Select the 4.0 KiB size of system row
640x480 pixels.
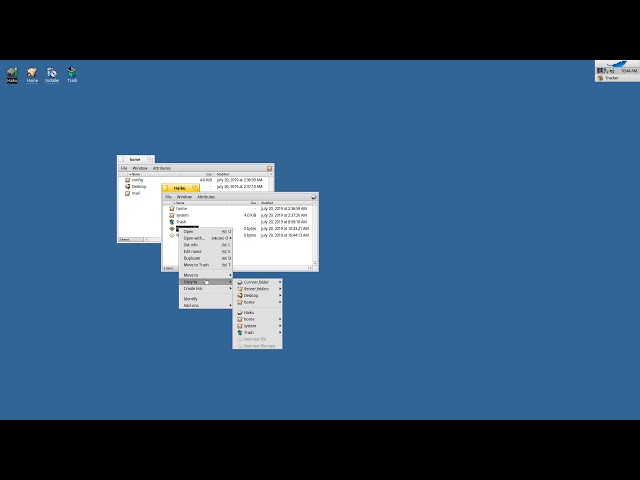(x=250, y=216)
